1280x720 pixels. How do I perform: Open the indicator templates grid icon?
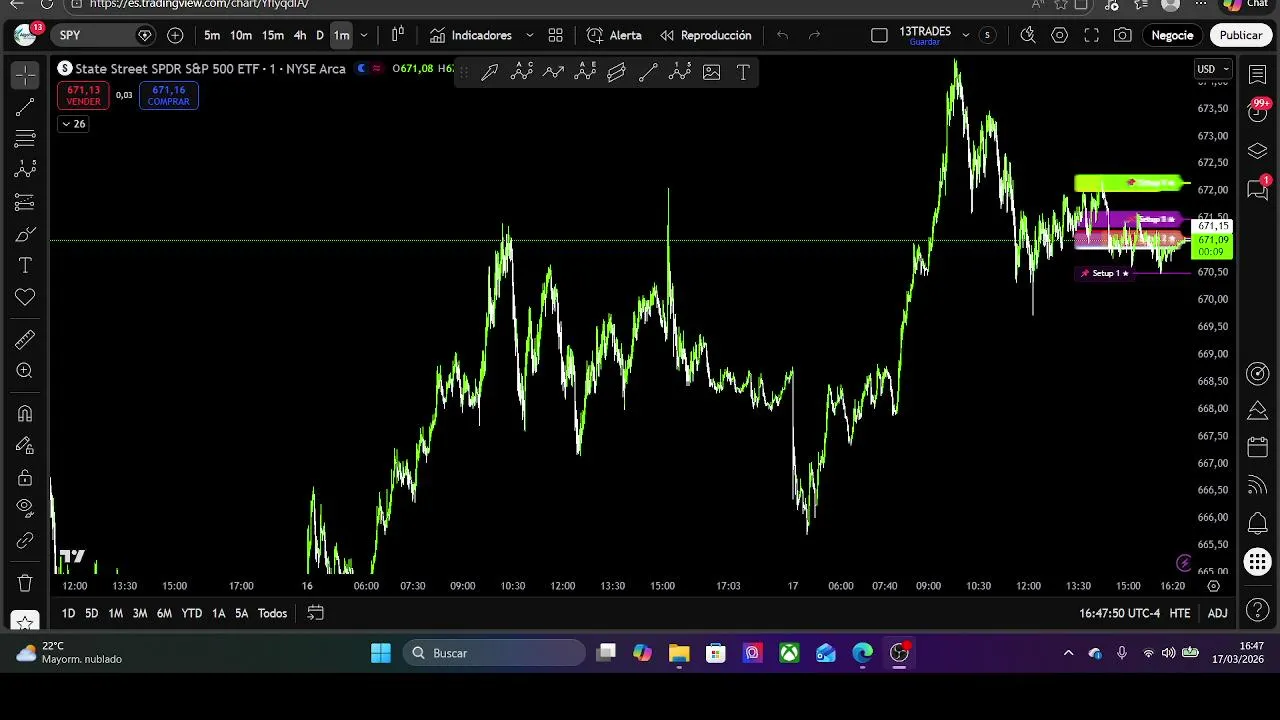tap(556, 35)
